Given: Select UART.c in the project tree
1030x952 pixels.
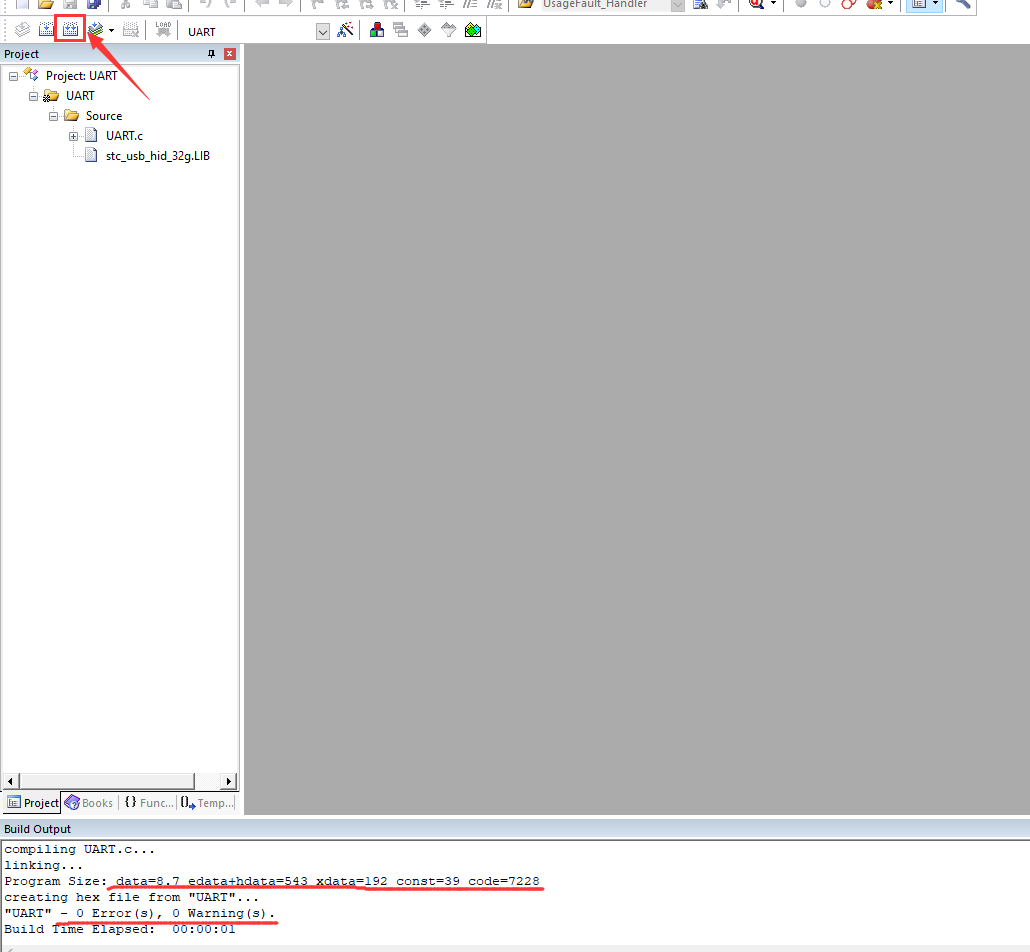Looking at the screenshot, I should click(124, 135).
